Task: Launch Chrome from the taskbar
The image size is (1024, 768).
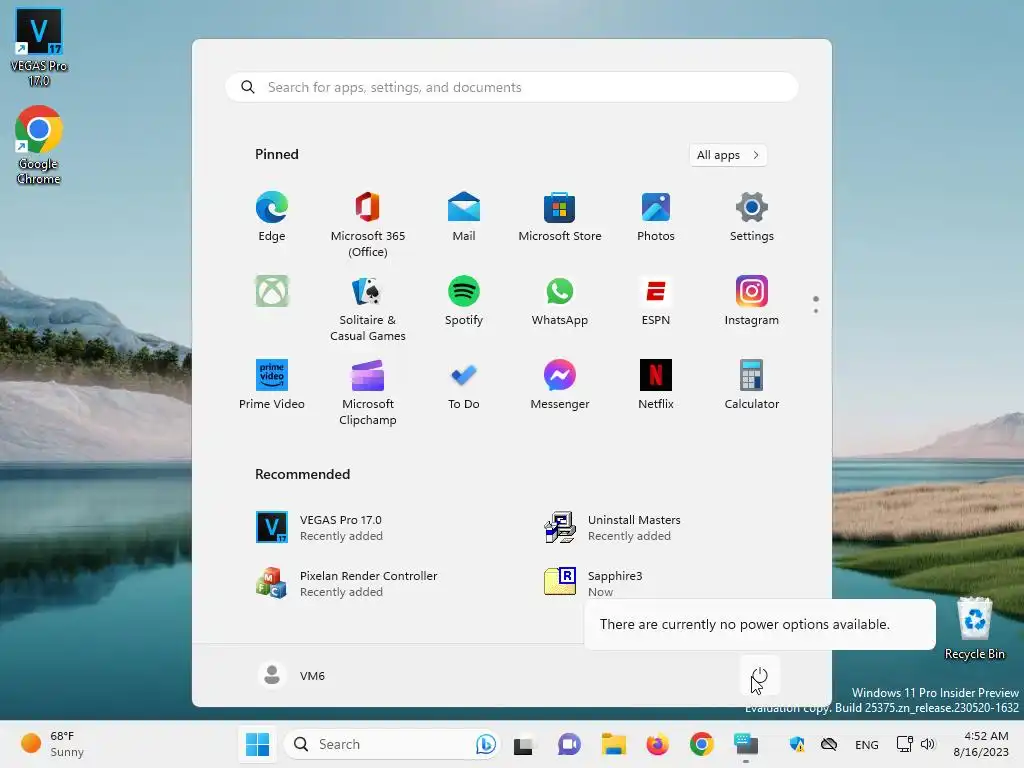Action: click(702, 744)
